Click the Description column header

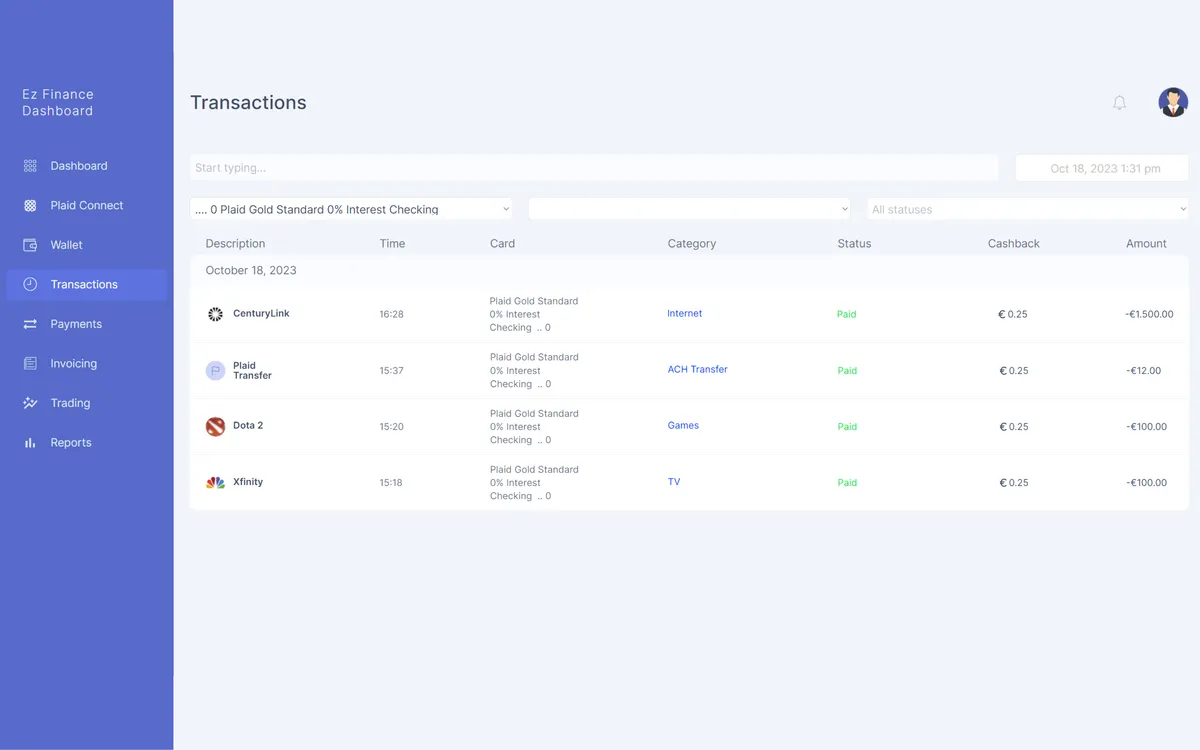click(x=235, y=243)
